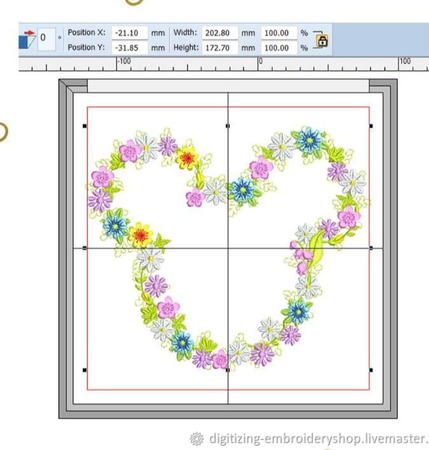Image resolution: width=429 pixels, height=450 pixels.
Task: Click the top-center selection handle
Action: pyautogui.click(x=228, y=126)
